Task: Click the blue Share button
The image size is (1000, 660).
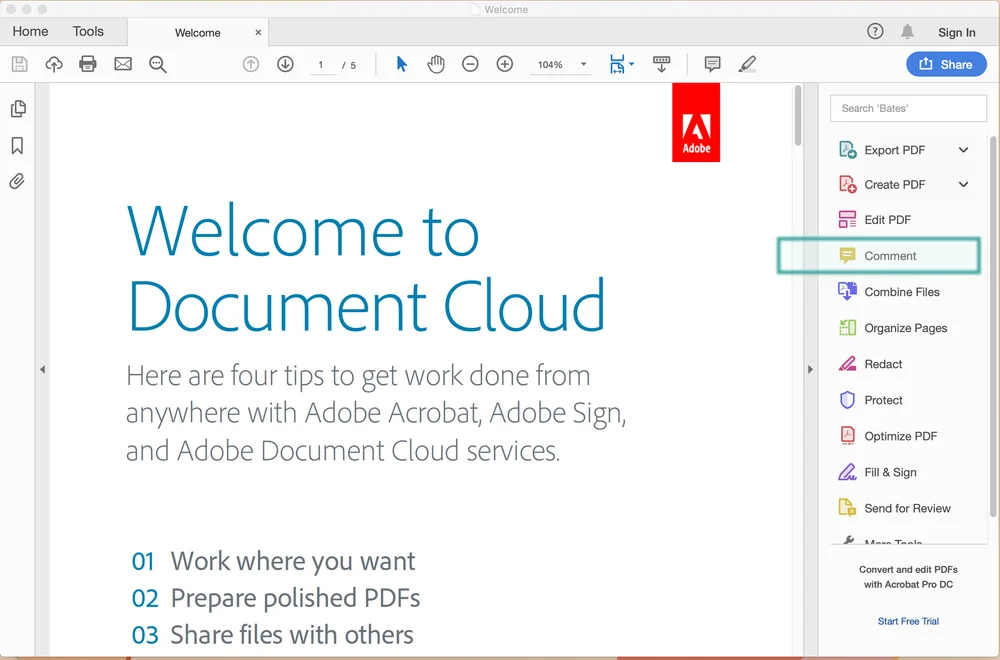Action: point(946,63)
